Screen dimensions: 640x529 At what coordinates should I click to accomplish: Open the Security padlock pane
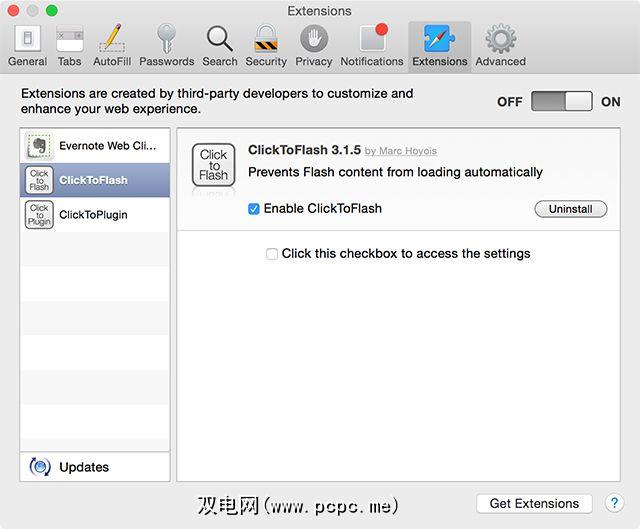tap(266, 45)
